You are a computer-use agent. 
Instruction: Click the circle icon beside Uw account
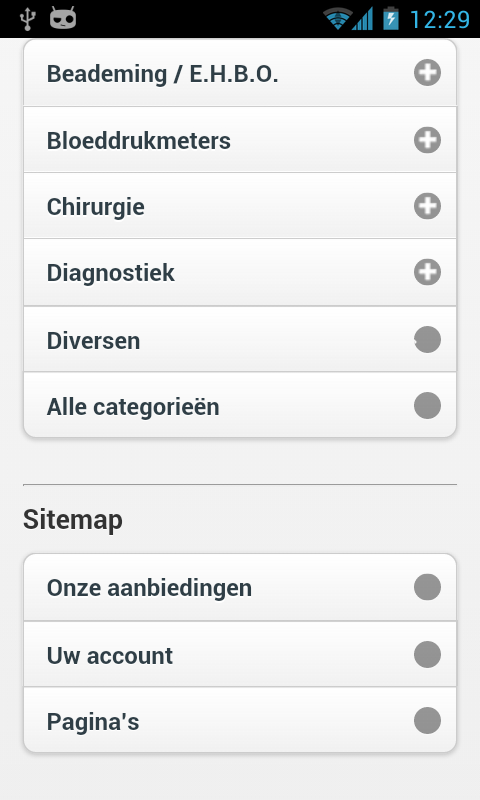(427, 655)
